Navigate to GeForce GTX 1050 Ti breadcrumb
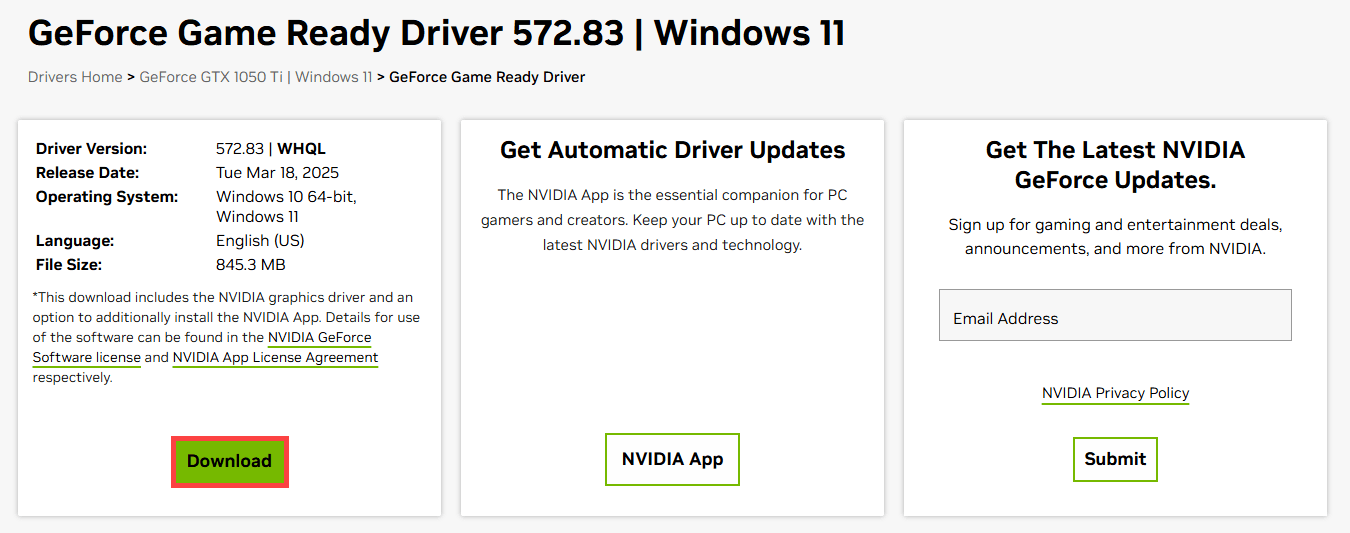This screenshot has height=533, width=1350. click(x=211, y=77)
